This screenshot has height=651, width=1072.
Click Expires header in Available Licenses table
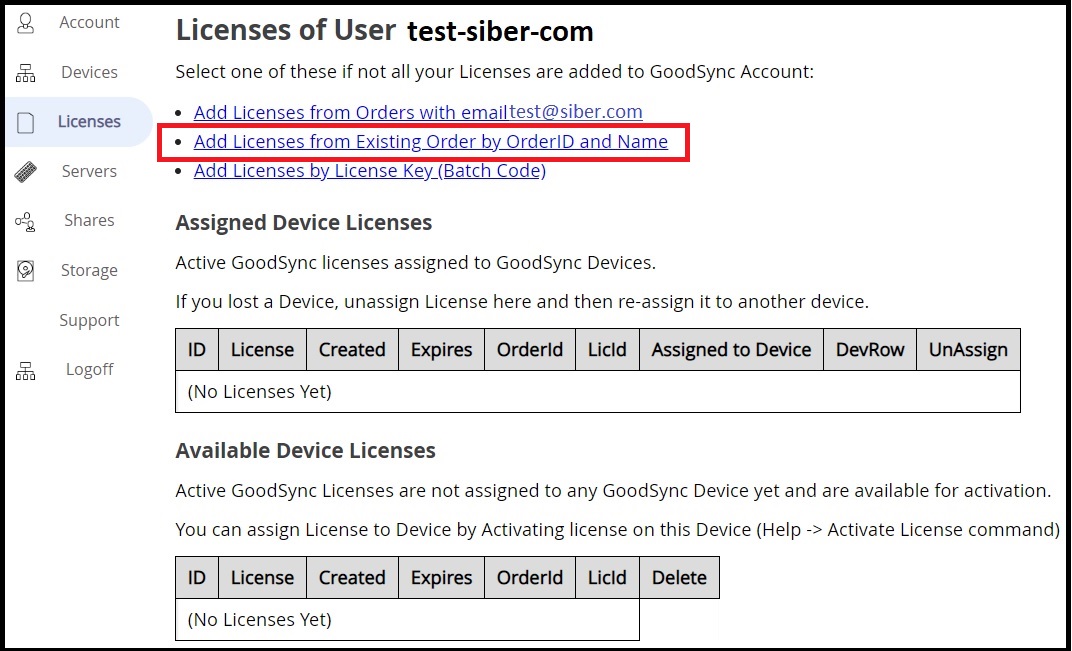(441, 578)
